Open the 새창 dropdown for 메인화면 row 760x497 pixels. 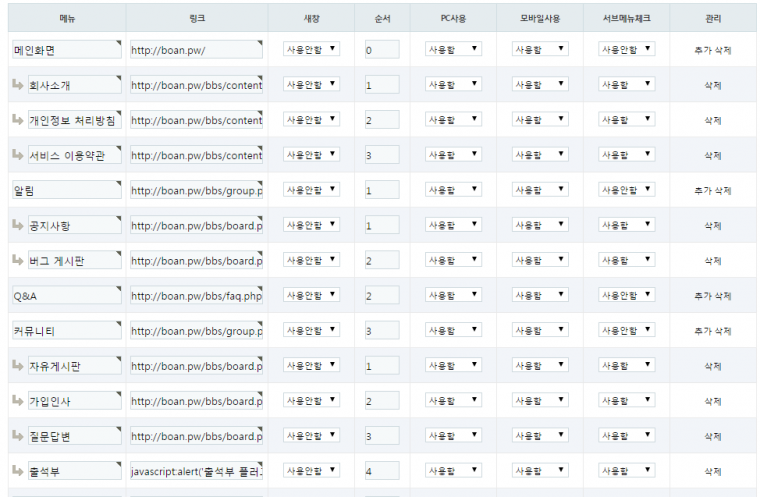pyautogui.click(x=310, y=49)
